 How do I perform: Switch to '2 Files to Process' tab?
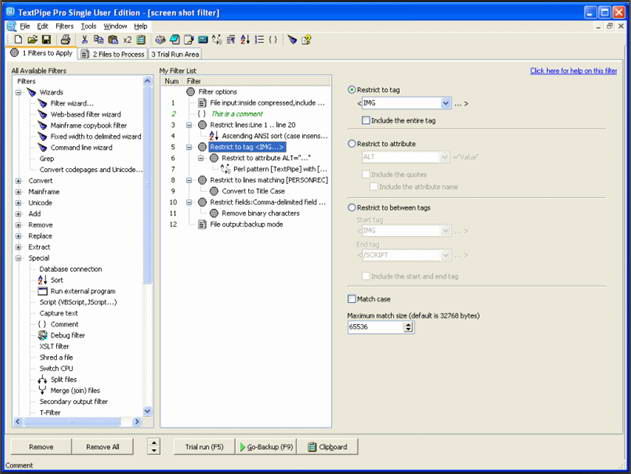(112, 54)
